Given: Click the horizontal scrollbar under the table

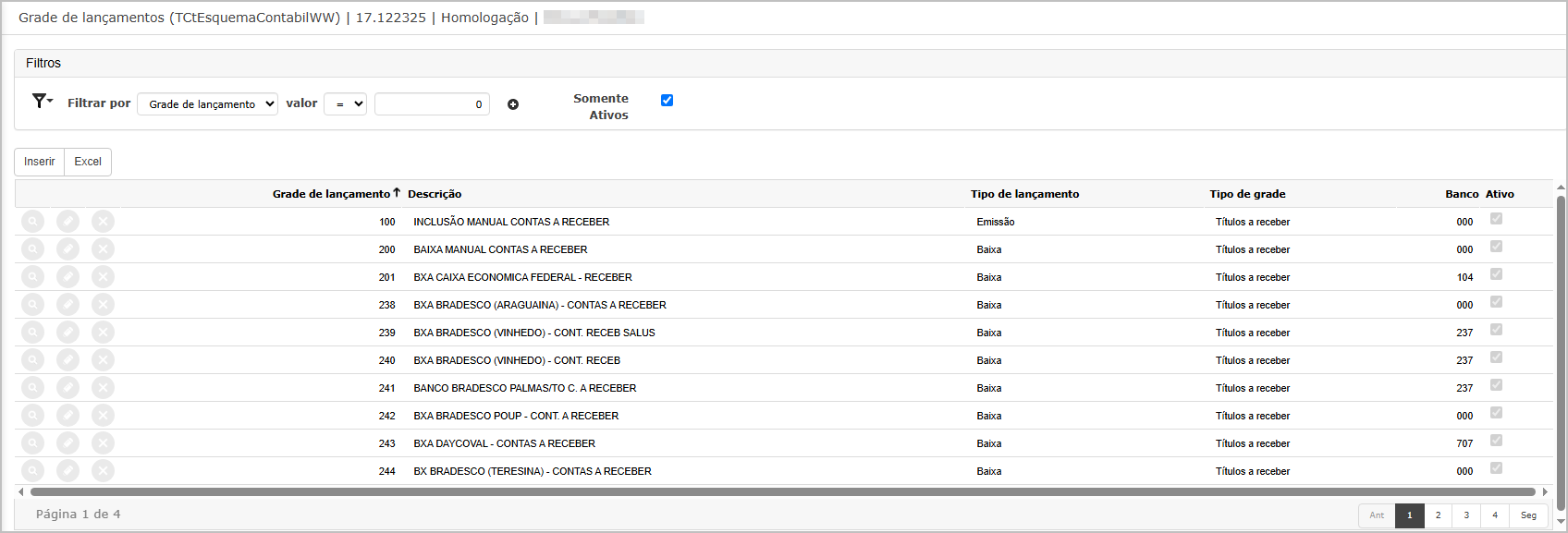Looking at the screenshot, I should [781, 492].
